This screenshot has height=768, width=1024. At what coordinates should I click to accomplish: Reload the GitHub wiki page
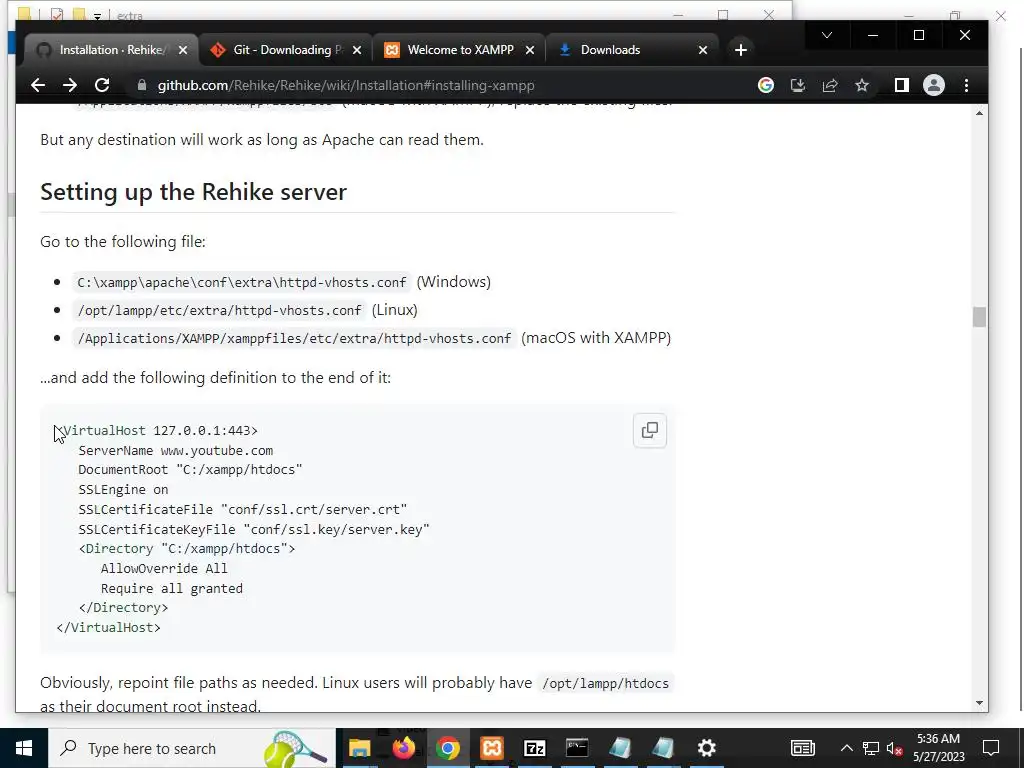102,86
